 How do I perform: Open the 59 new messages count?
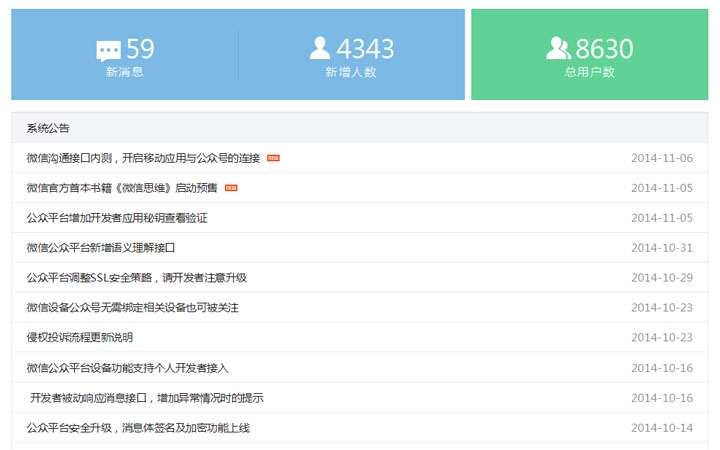(140, 49)
